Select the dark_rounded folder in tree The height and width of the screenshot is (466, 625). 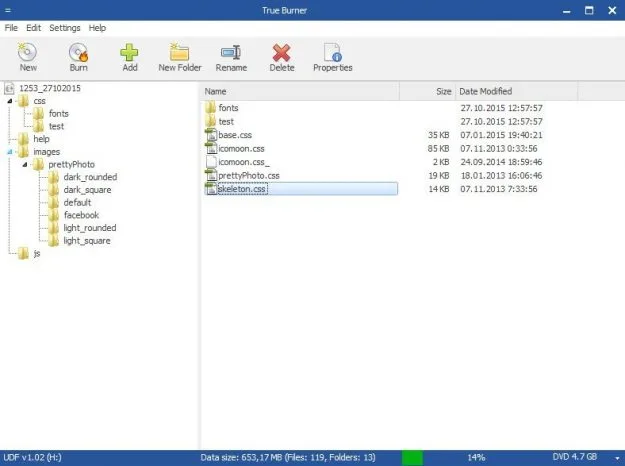coord(90,177)
